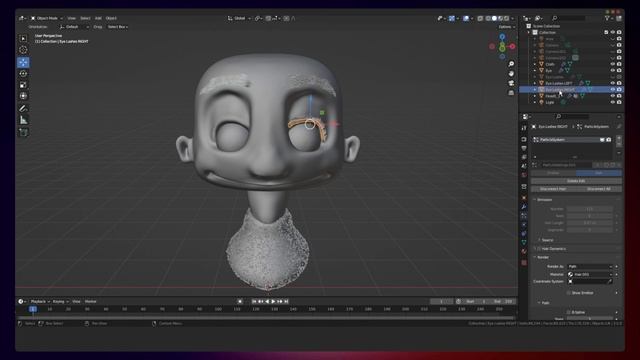Image resolution: width=640 pixels, height=360 pixels.
Task: Expand the Eye Lashes LEFT tree item
Action: coord(535,83)
